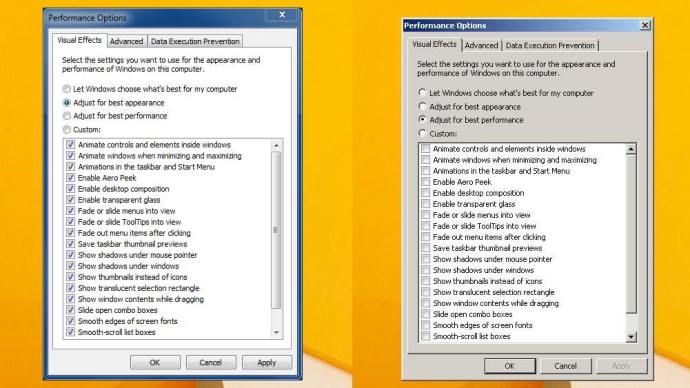Select Let Windows choose option in right dialog
Image resolution: width=690 pixels, height=388 pixels.
click(422, 93)
